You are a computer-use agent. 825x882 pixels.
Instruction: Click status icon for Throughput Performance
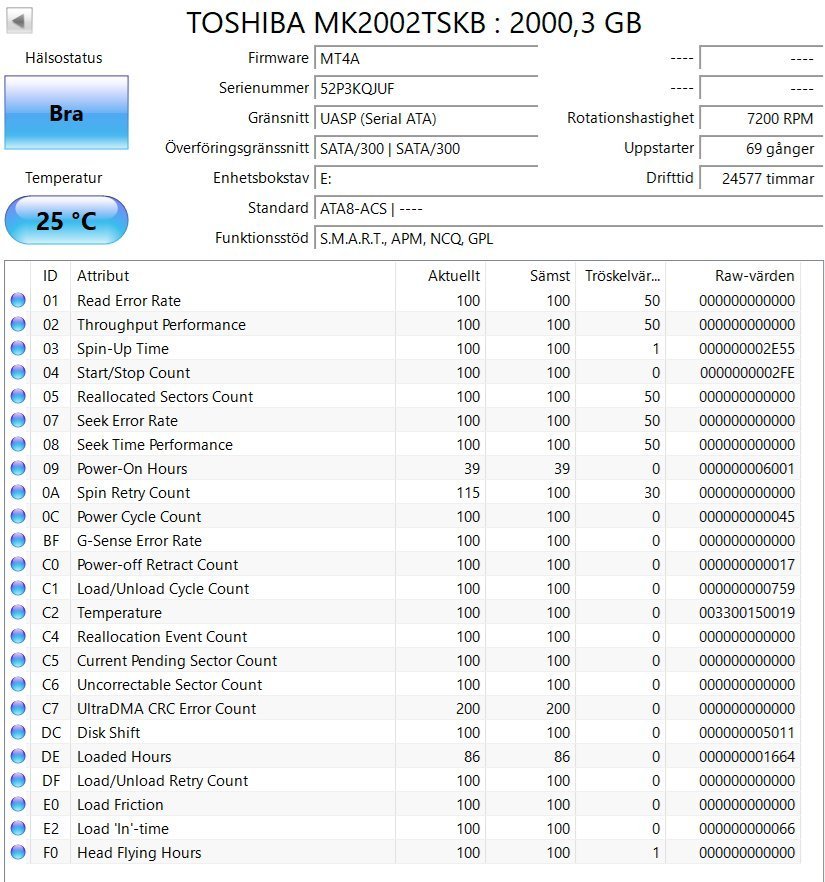pyautogui.click(x=18, y=324)
